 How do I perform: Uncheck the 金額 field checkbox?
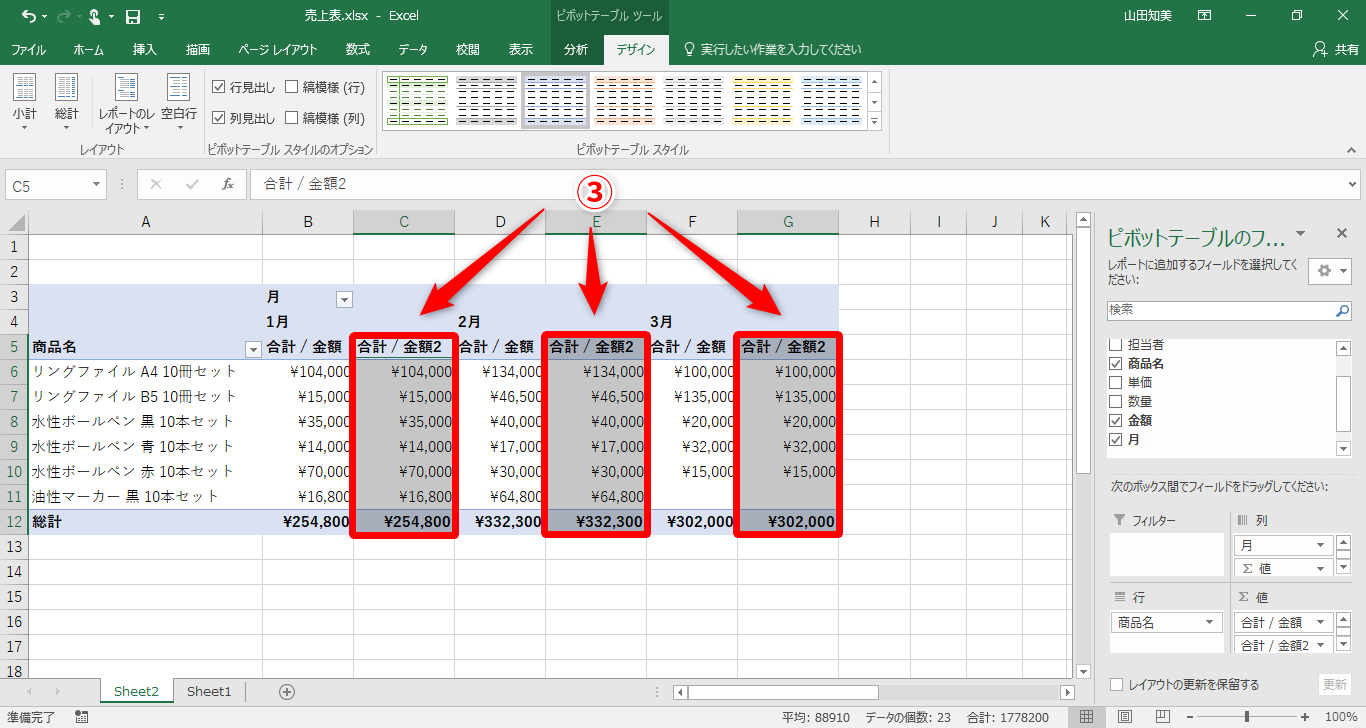pyautogui.click(x=1116, y=420)
